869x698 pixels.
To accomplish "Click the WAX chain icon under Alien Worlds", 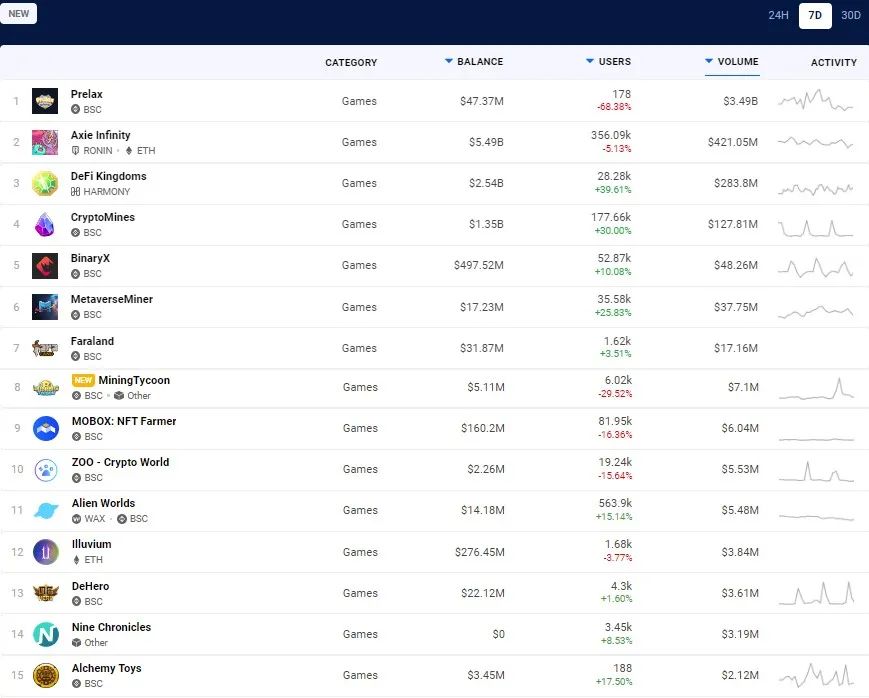I will coord(76,518).
